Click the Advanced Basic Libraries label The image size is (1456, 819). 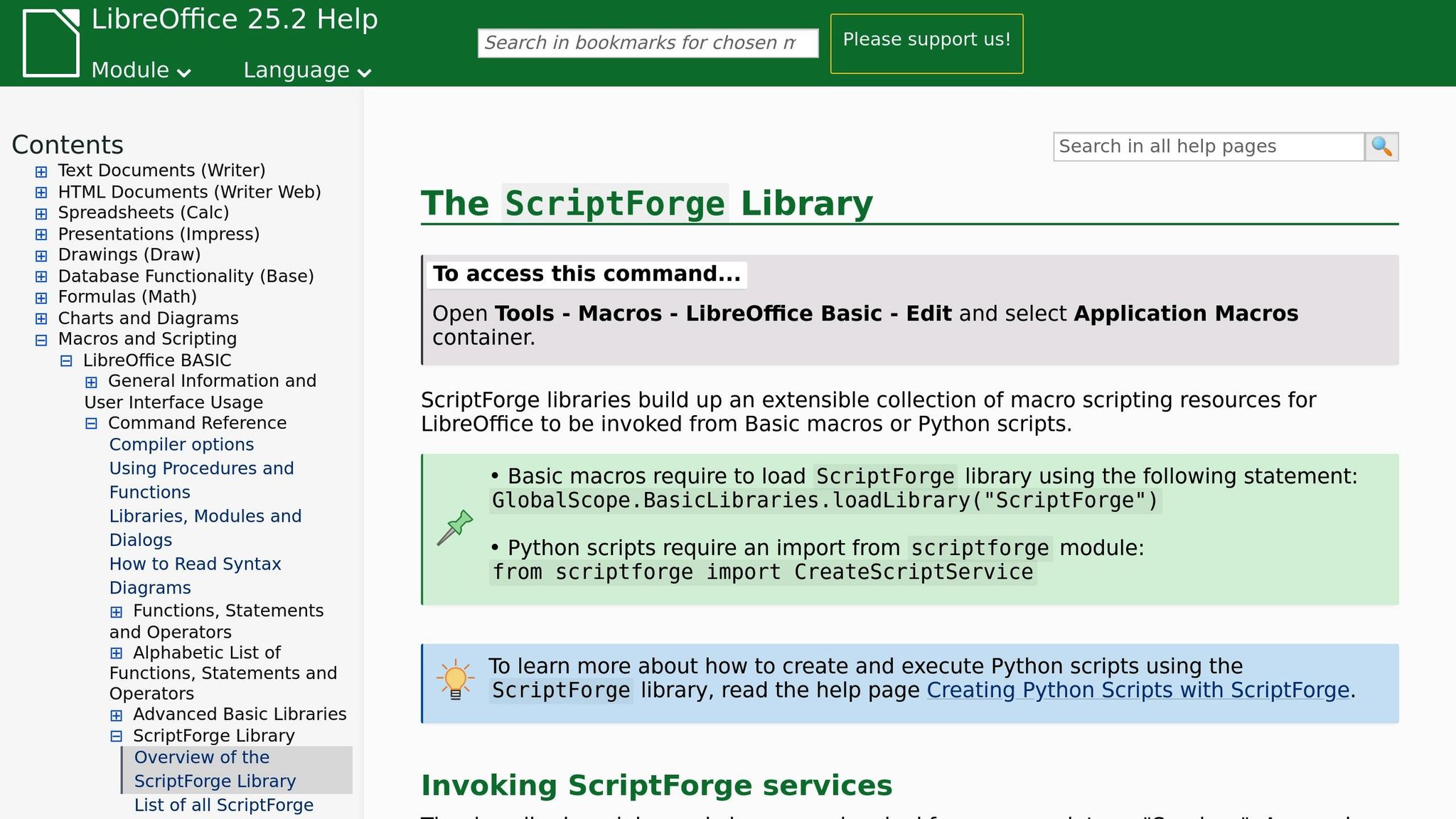click(240, 714)
